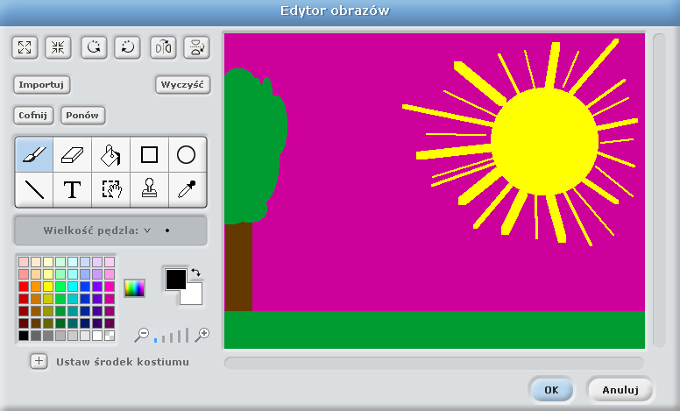Click the yellow sun on canvas
Image resolution: width=680 pixels, height=411 pixels.
tap(545, 141)
